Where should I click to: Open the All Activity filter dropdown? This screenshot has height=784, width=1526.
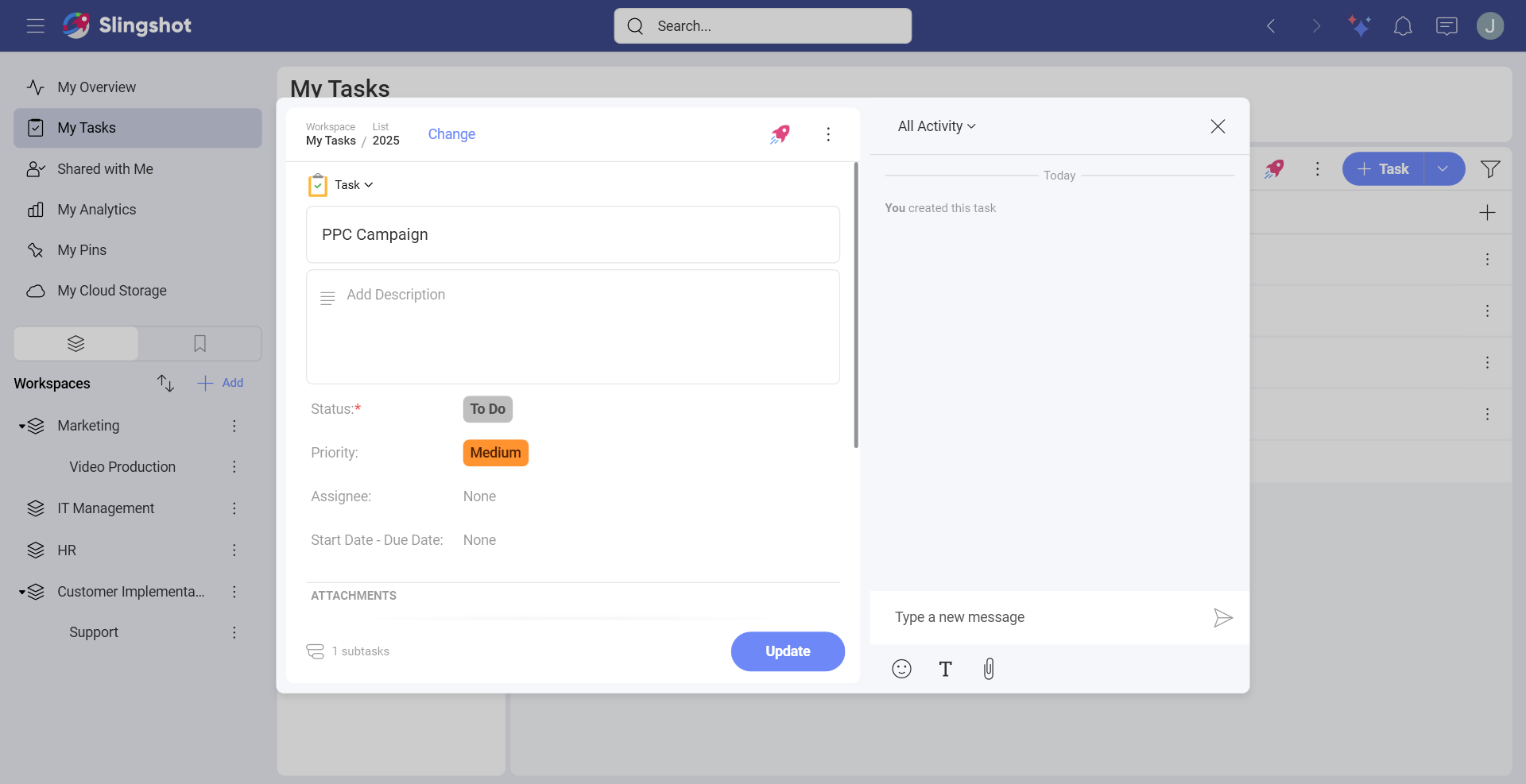937,126
